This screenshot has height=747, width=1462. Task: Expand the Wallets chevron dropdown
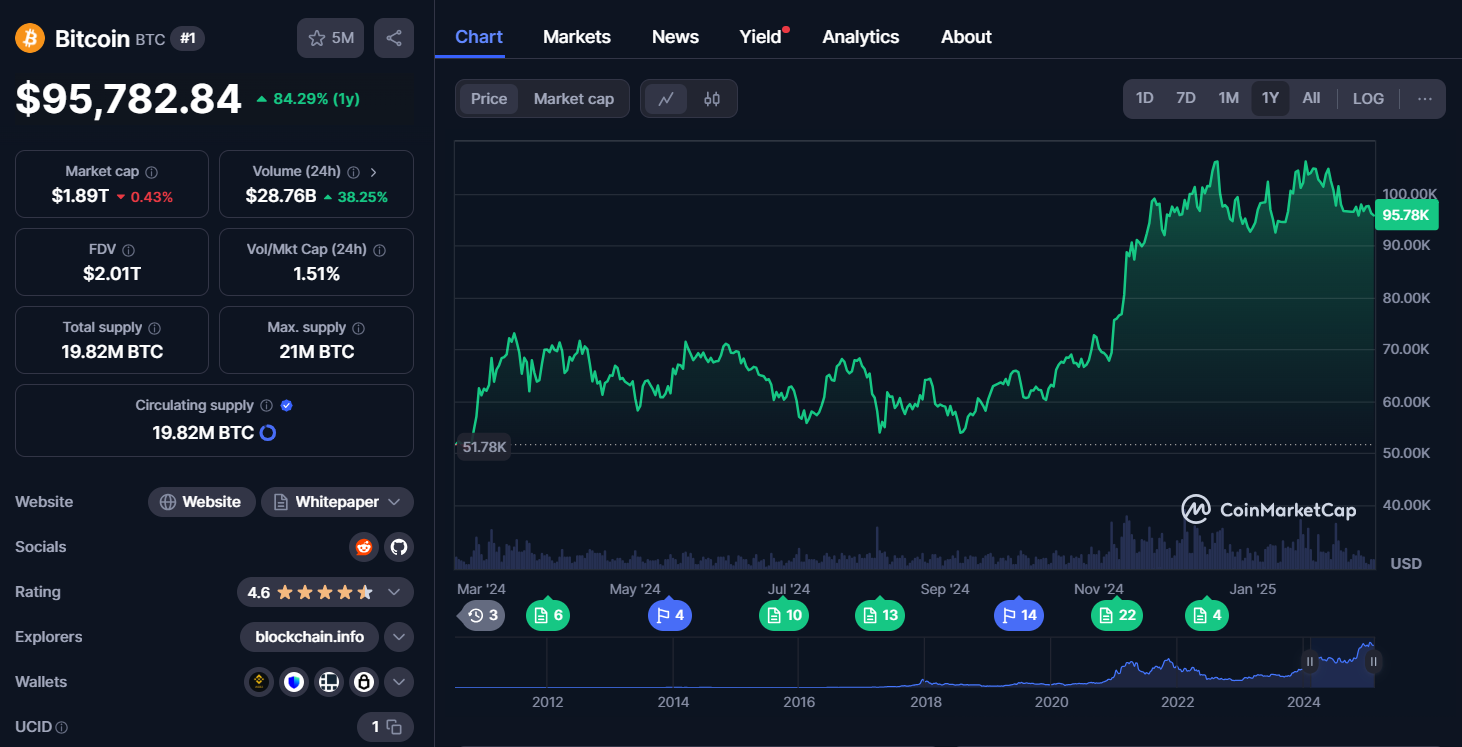click(x=399, y=682)
